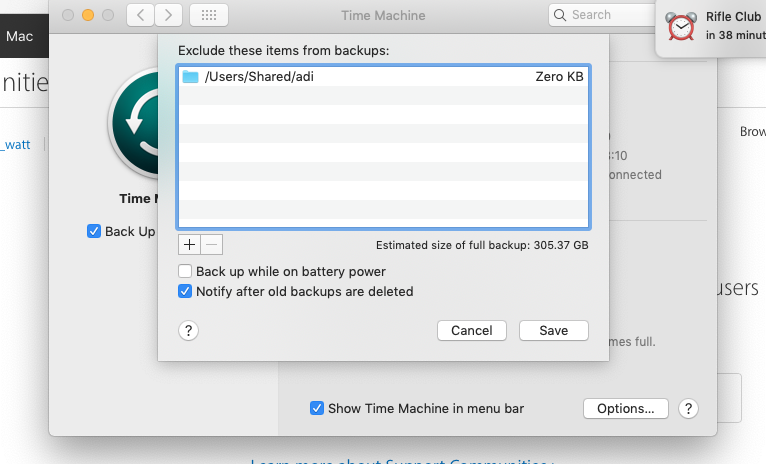Click the Mac tab in background window

pyautogui.click(x=20, y=36)
